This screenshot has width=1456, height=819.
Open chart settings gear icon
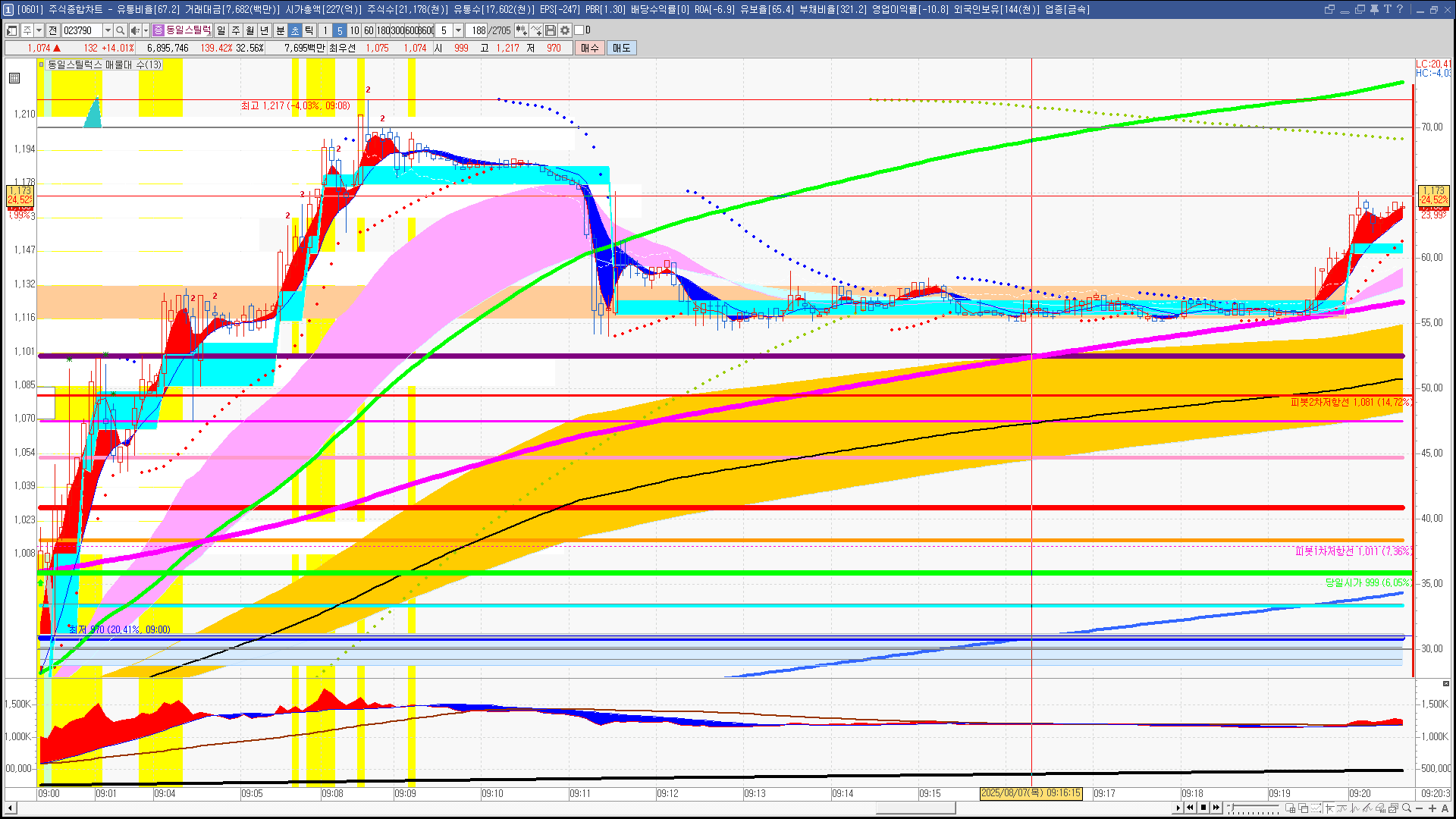tap(565, 30)
